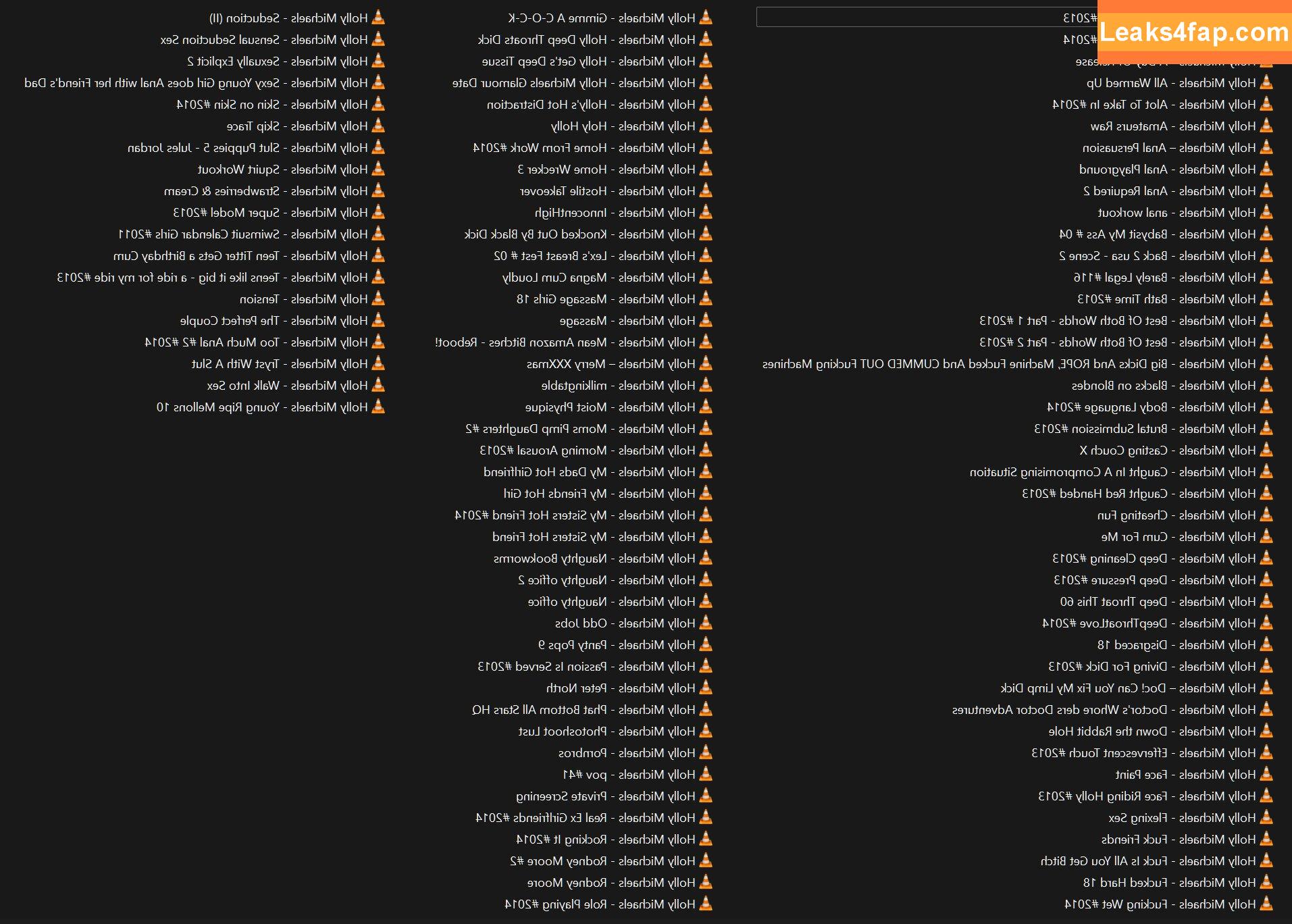Select 'Mean Amazon Bitches - Reboot!' file name
Screen dimensions: 1292x924
[521, 342]
